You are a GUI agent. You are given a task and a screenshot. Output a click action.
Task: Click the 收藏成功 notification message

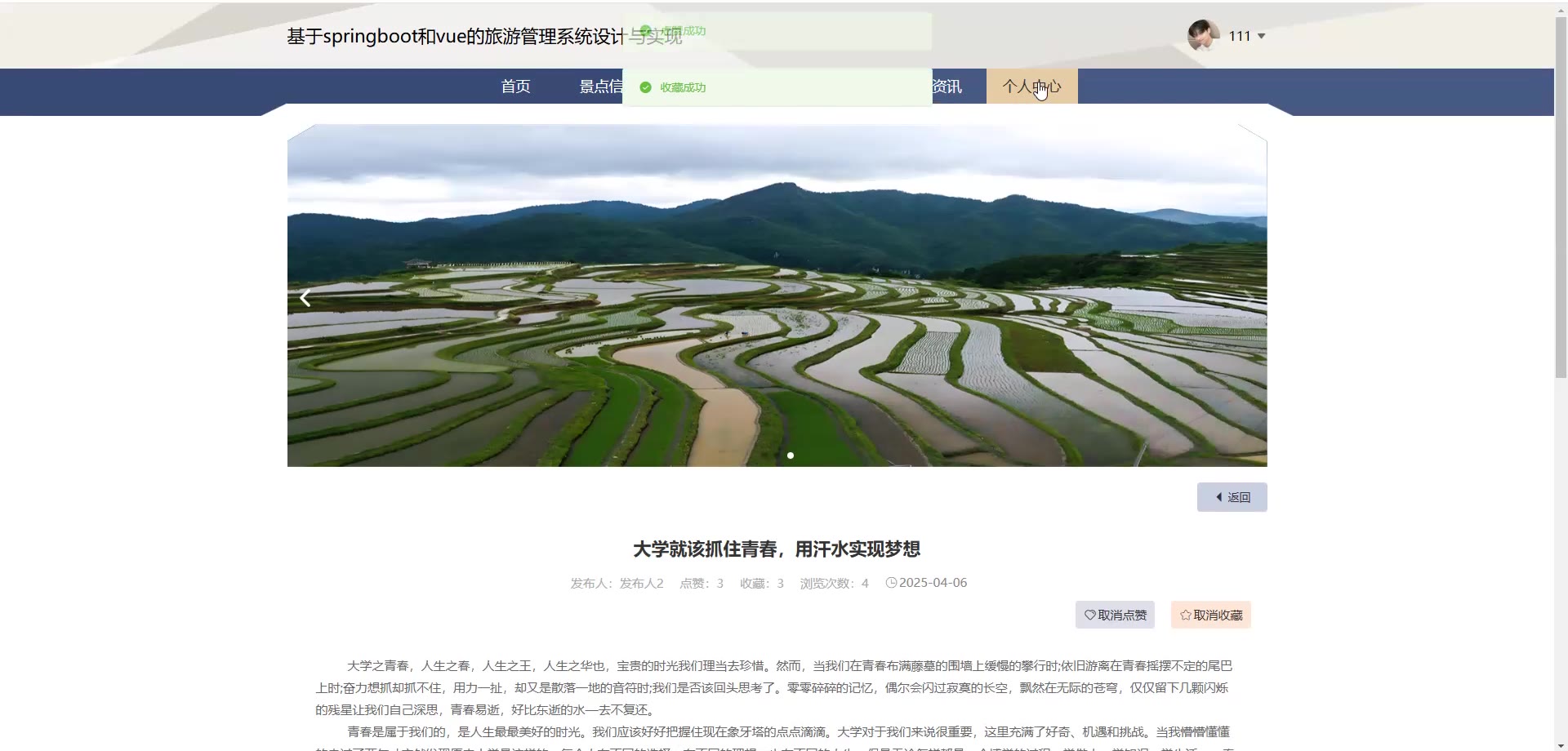pyautogui.click(x=777, y=87)
